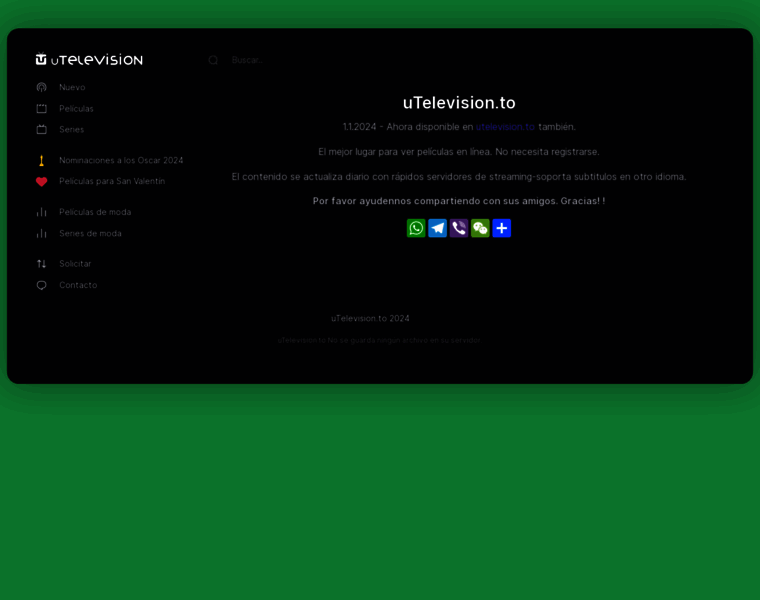This screenshot has height=600, width=760.
Task: Open Peliculas de moda
Action: point(95,212)
